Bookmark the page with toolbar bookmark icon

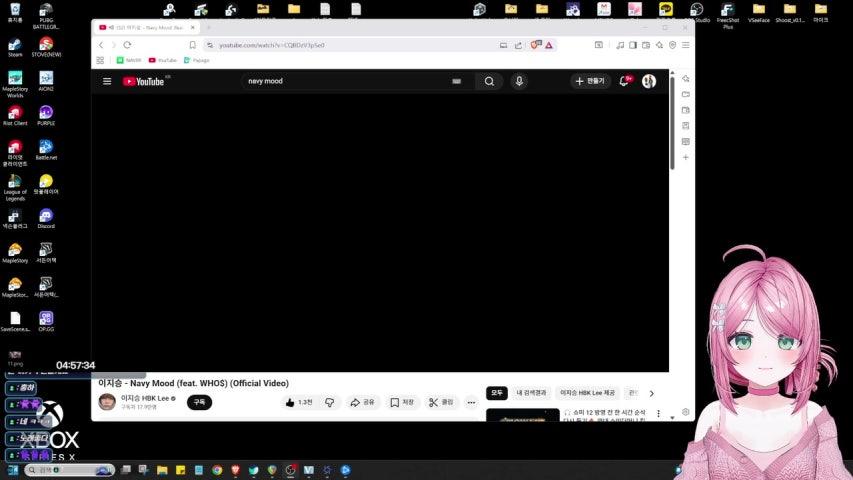[193, 45]
